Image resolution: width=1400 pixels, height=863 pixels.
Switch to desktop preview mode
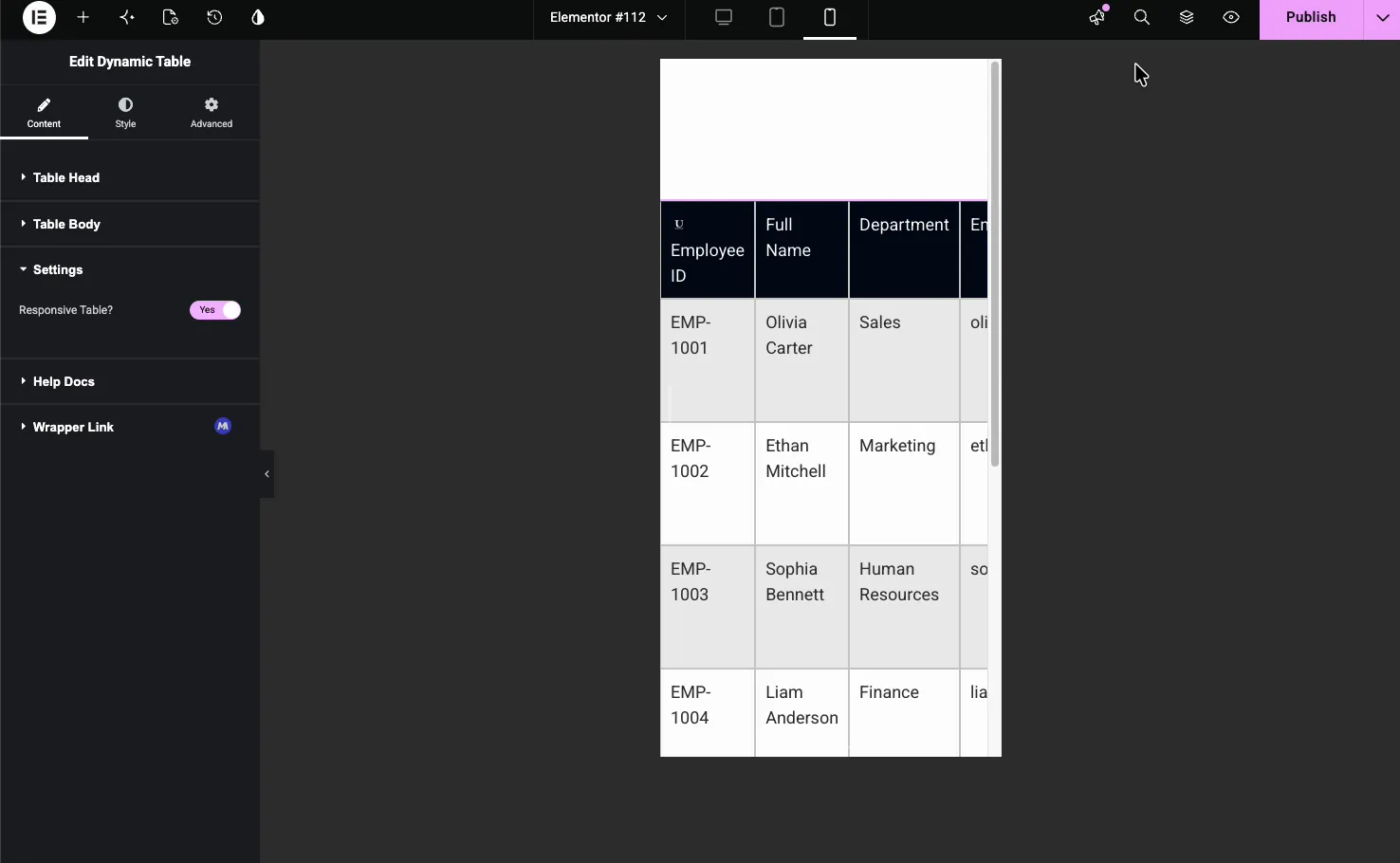[724, 18]
